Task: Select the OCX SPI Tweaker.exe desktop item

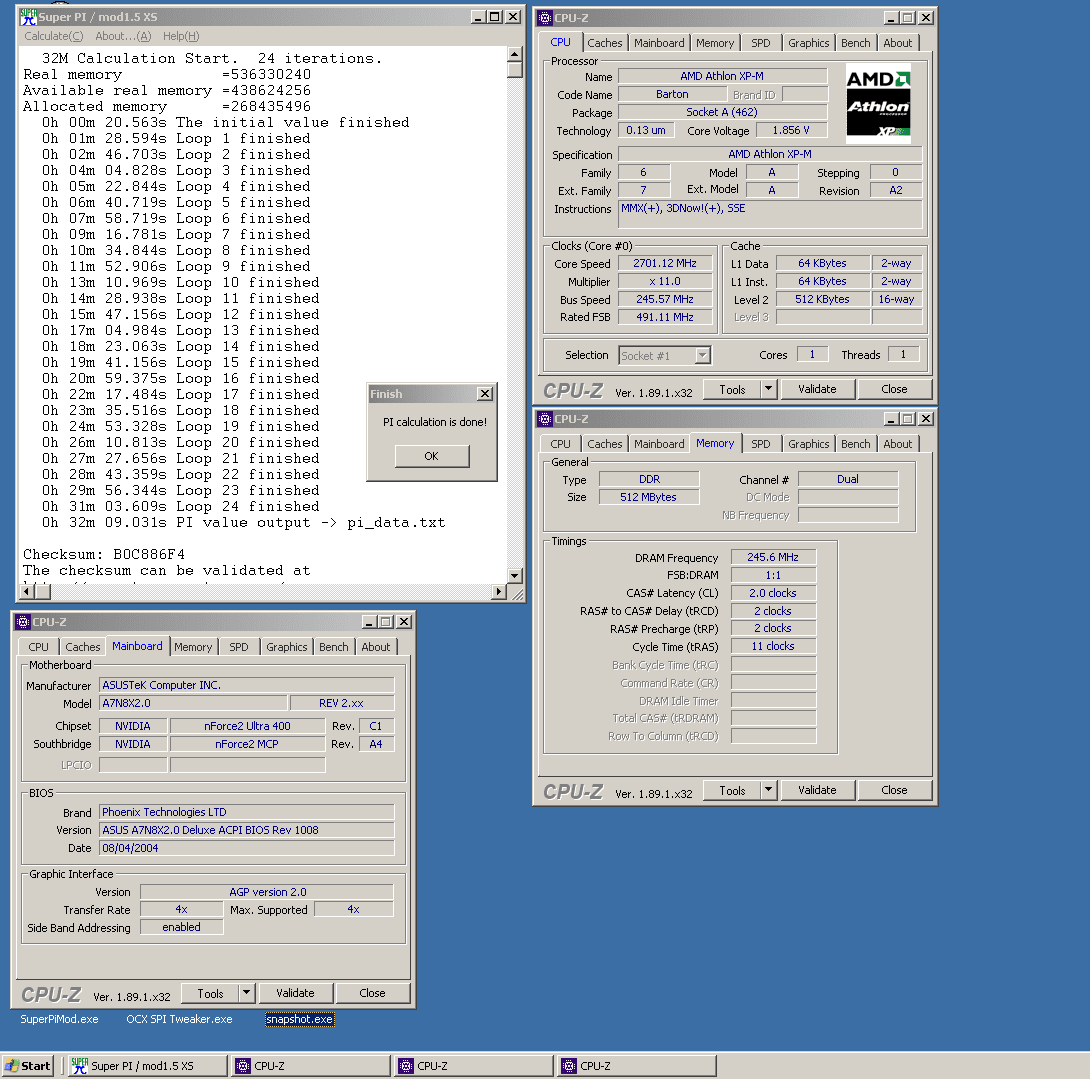Action: click(x=179, y=1020)
